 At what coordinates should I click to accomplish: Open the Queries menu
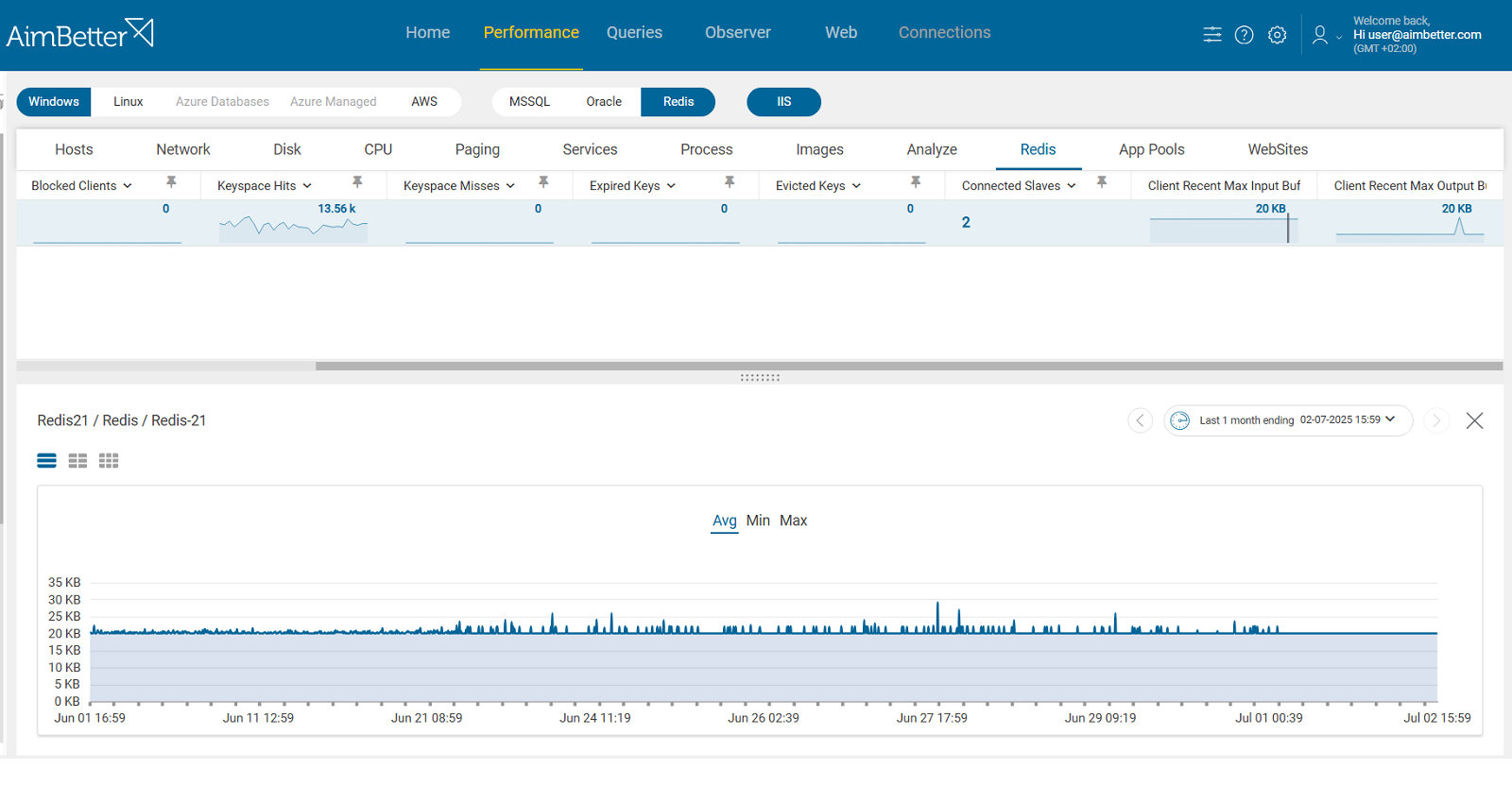[634, 32]
